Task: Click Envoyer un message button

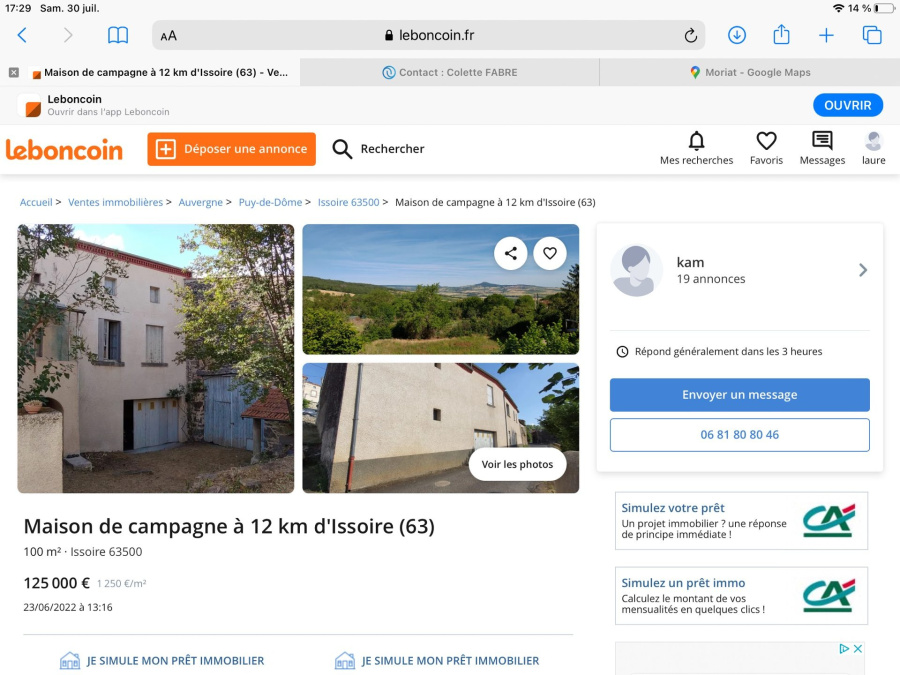Action: point(740,395)
